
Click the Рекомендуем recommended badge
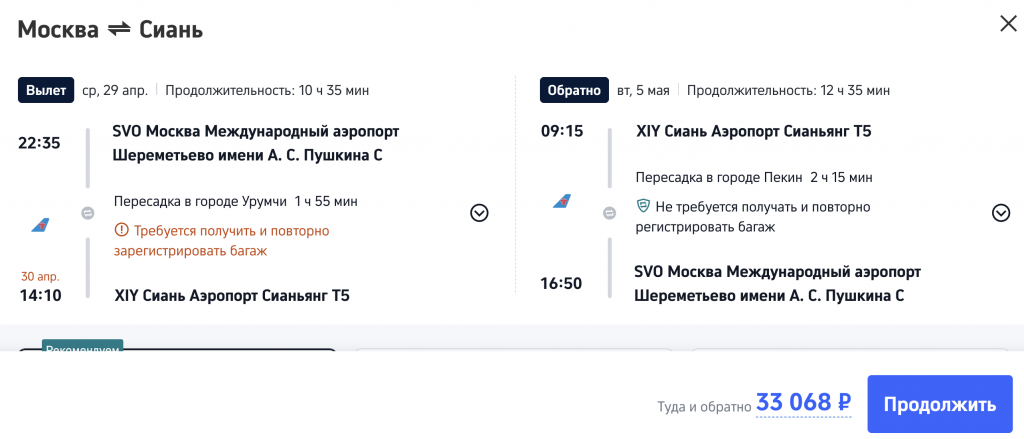[x=82, y=346]
